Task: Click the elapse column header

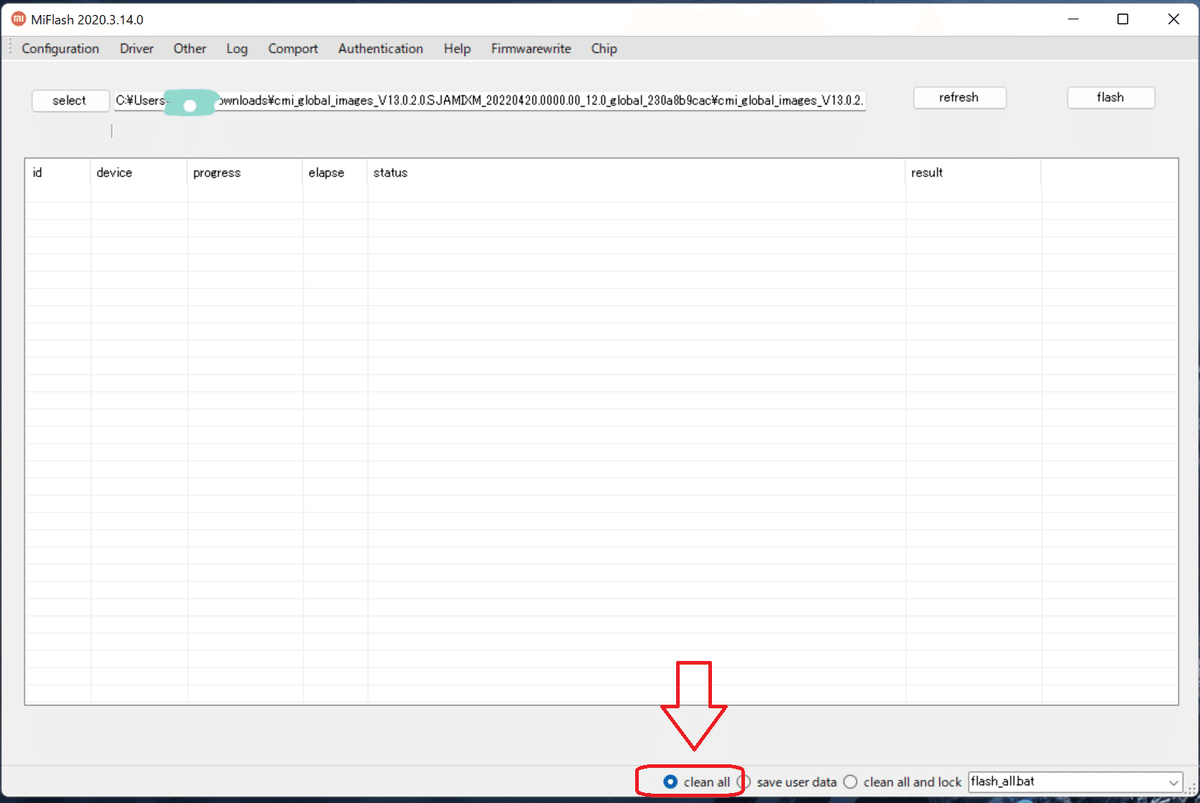Action: tap(335, 173)
